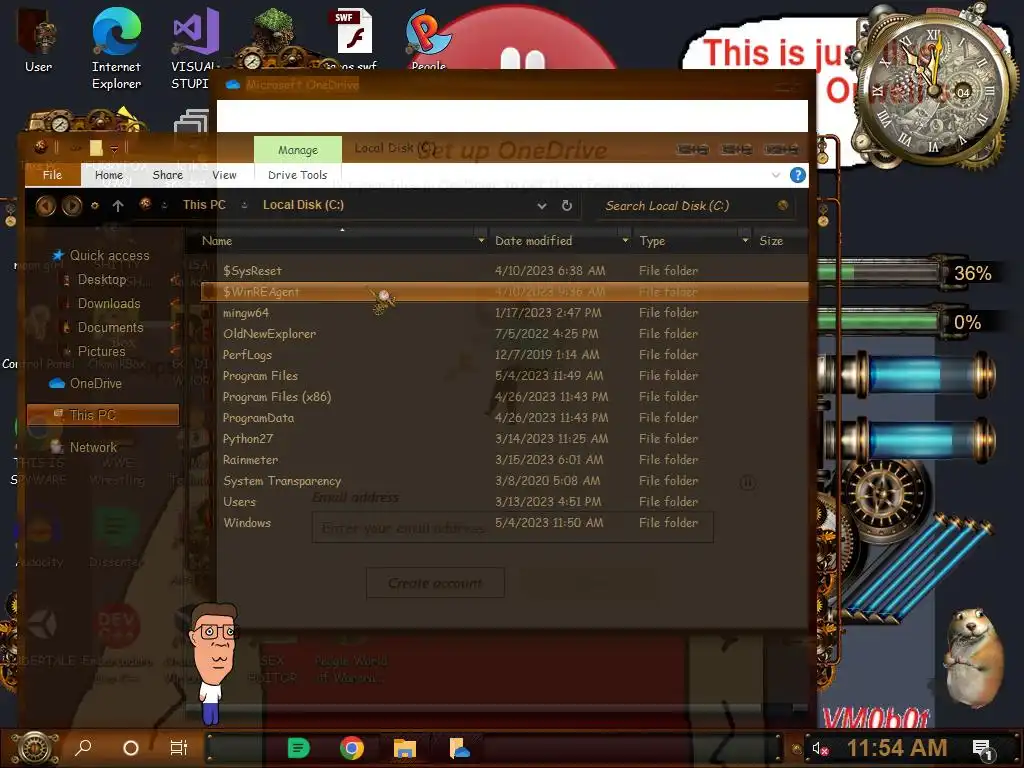Click Create account in OneDrive setup
The width and height of the screenshot is (1024, 768).
click(435, 583)
